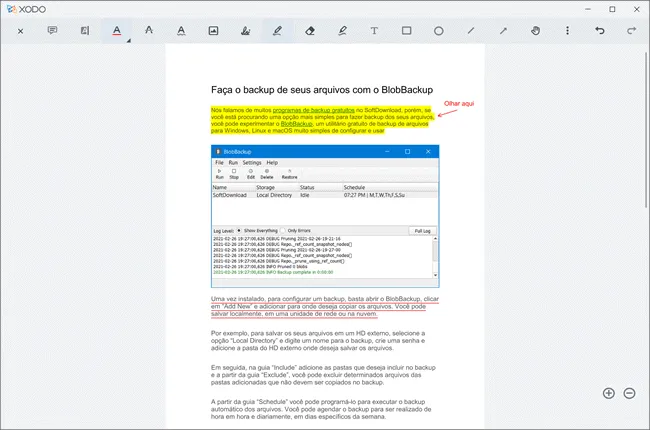The image size is (650, 430).
Task: Select the signature tool
Action: (x=245, y=31)
